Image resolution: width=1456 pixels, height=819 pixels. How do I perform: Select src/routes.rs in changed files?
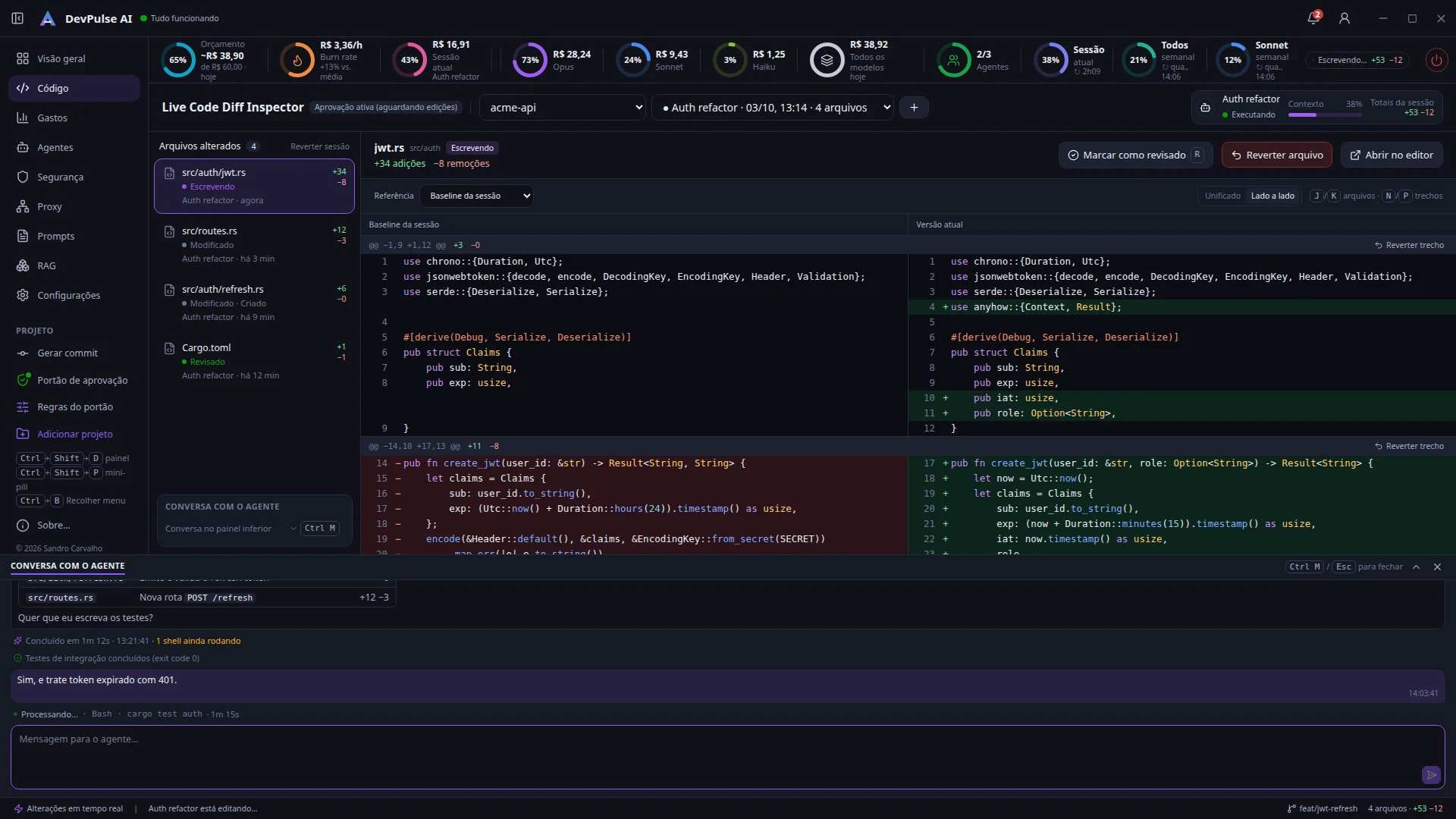tap(254, 244)
